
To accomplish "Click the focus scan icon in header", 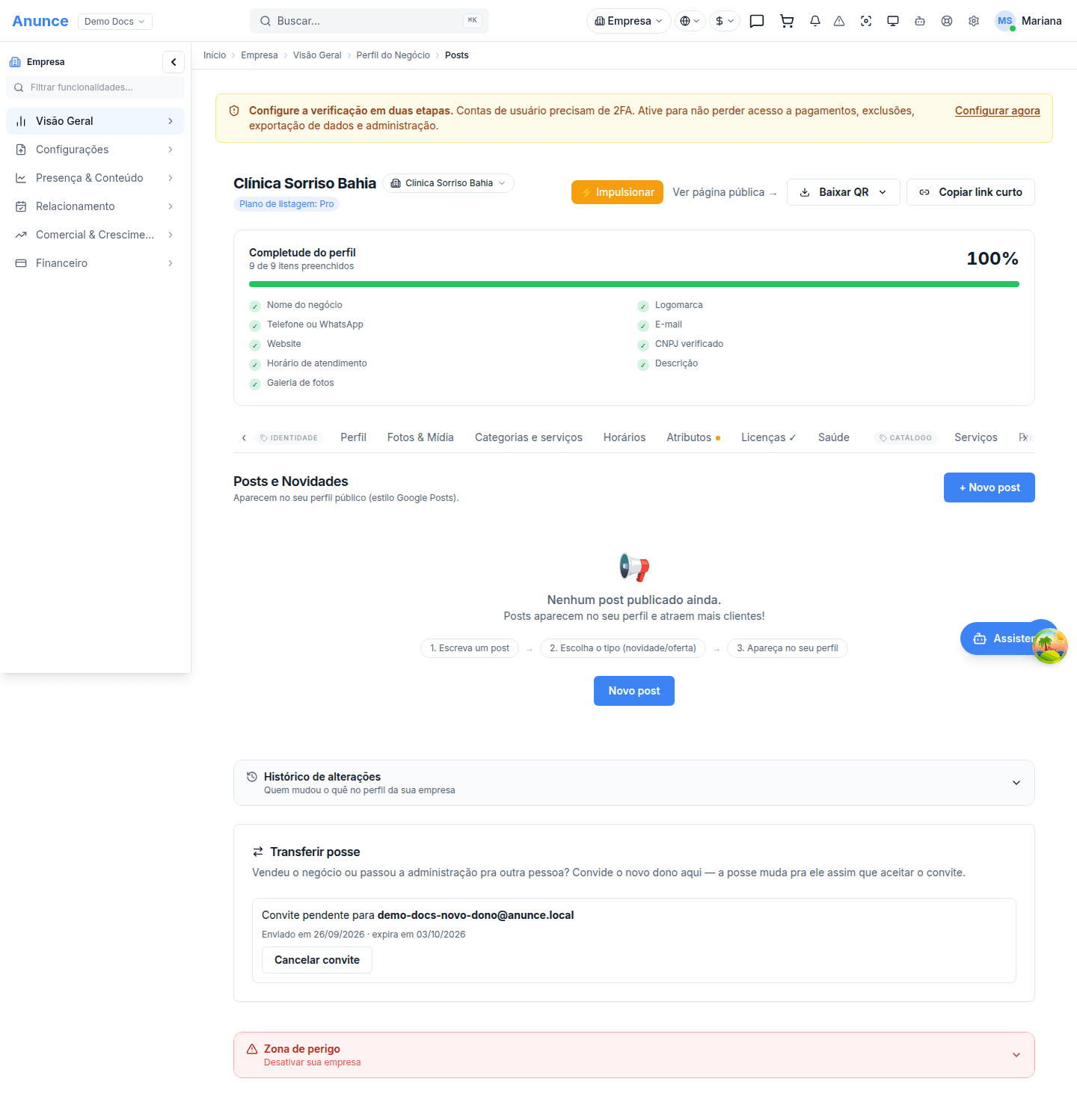I will pos(866,21).
